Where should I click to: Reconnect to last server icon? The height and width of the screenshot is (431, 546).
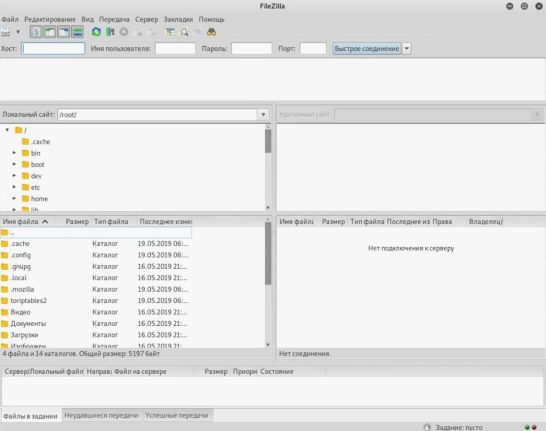click(151, 32)
